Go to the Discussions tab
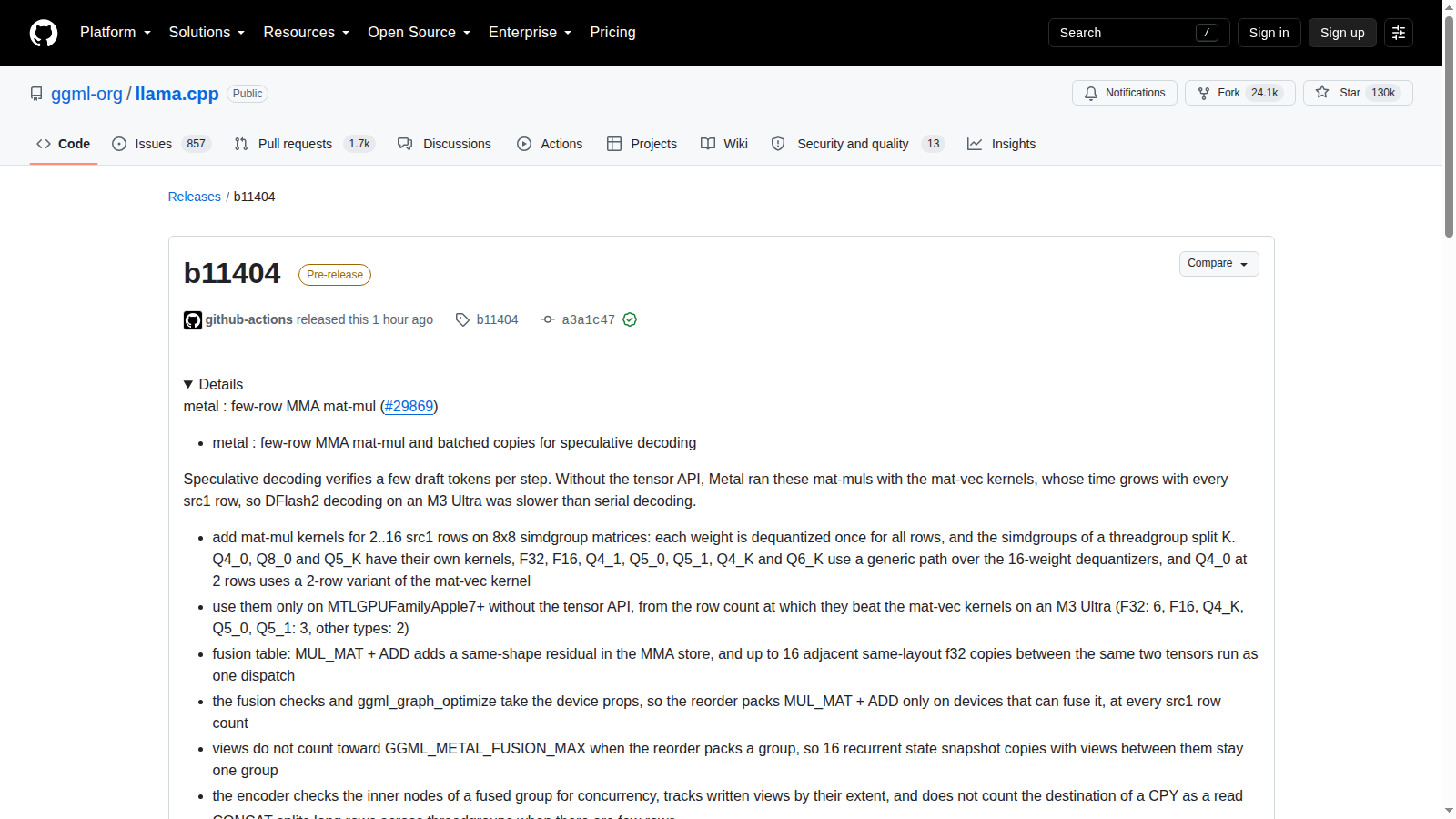Viewport: 1456px width, 819px height. click(x=444, y=144)
